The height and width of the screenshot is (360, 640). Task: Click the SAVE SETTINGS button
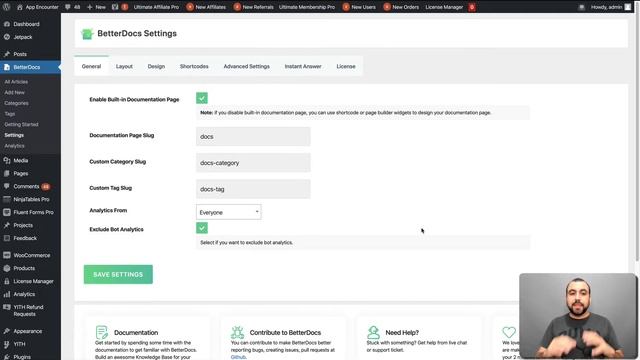pos(118,274)
